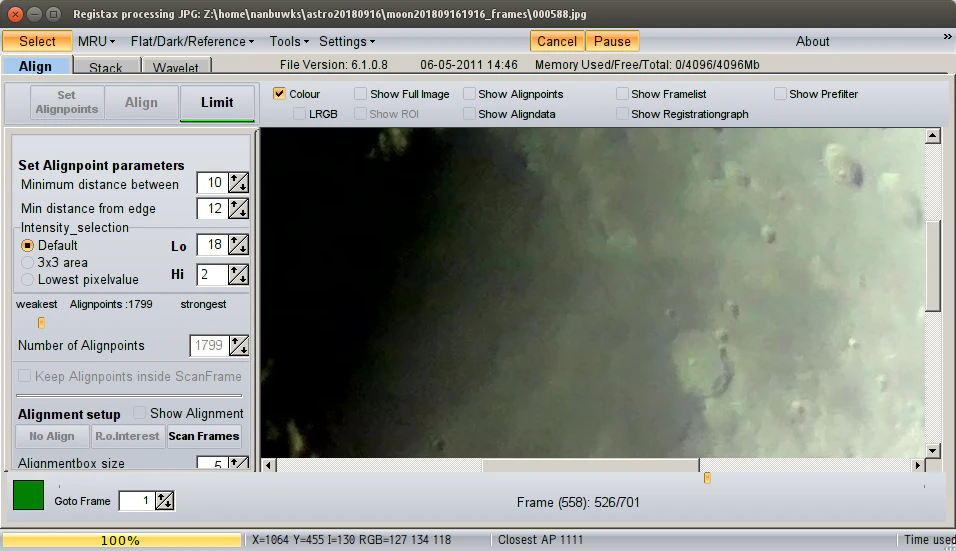Click the green status color square
956x551 pixels.
[x=28, y=495]
